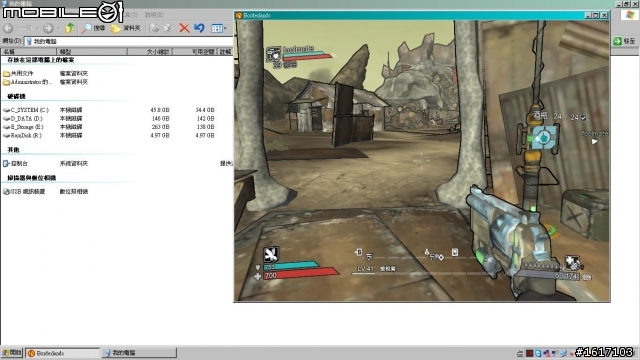
Task: Click the blue shield bar in game HUD
Action: tap(291, 266)
